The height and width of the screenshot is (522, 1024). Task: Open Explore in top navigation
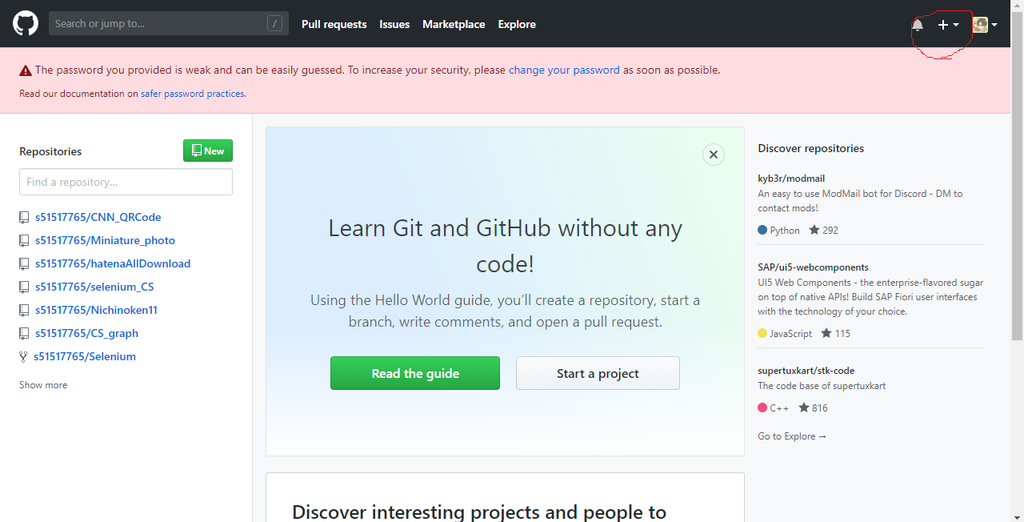[517, 24]
